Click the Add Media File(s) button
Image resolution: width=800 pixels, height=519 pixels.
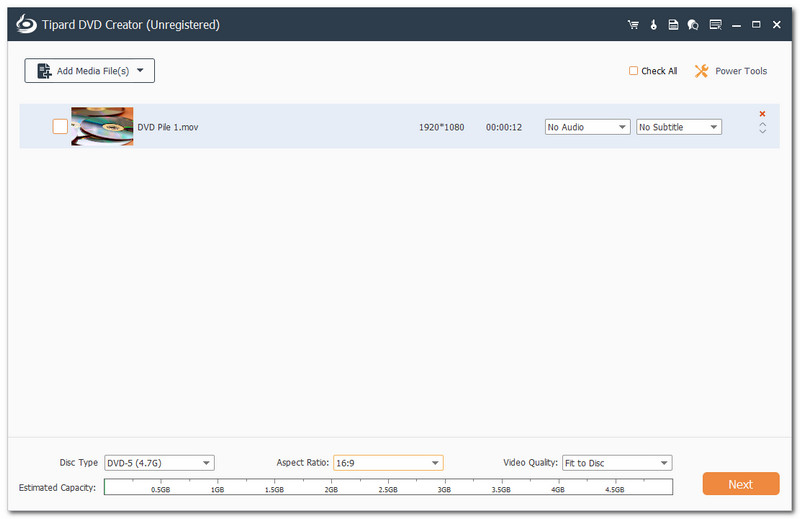coord(89,70)
